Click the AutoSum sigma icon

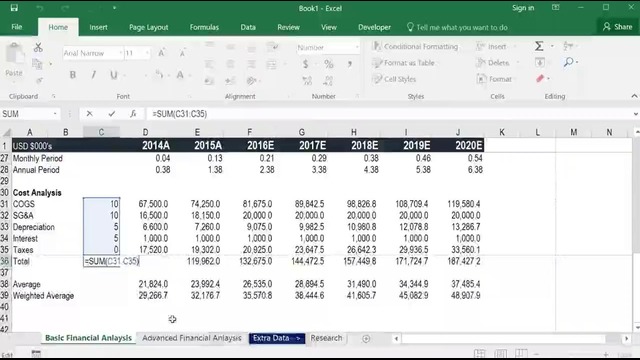click(539, 46)
